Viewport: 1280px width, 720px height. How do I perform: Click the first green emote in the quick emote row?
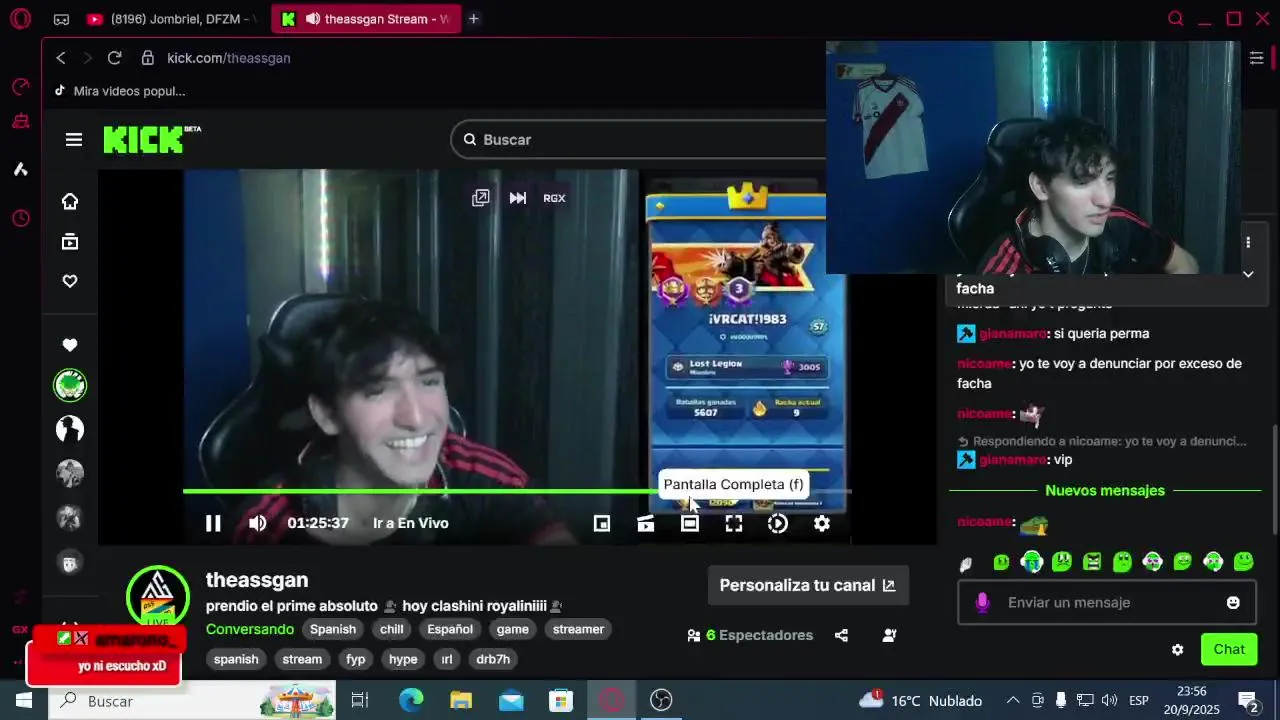point(1001,562)
